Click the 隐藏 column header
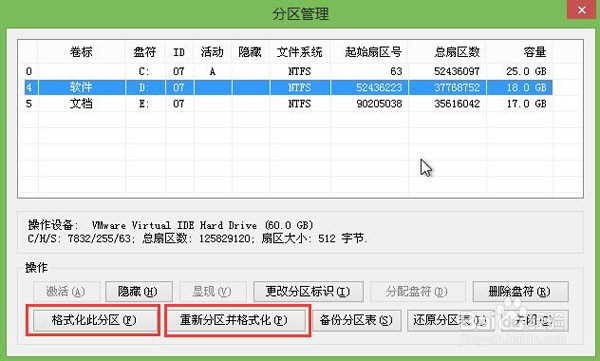Viewport: 600px width, 361px height. pyautogui.click(x=250, y=52)
